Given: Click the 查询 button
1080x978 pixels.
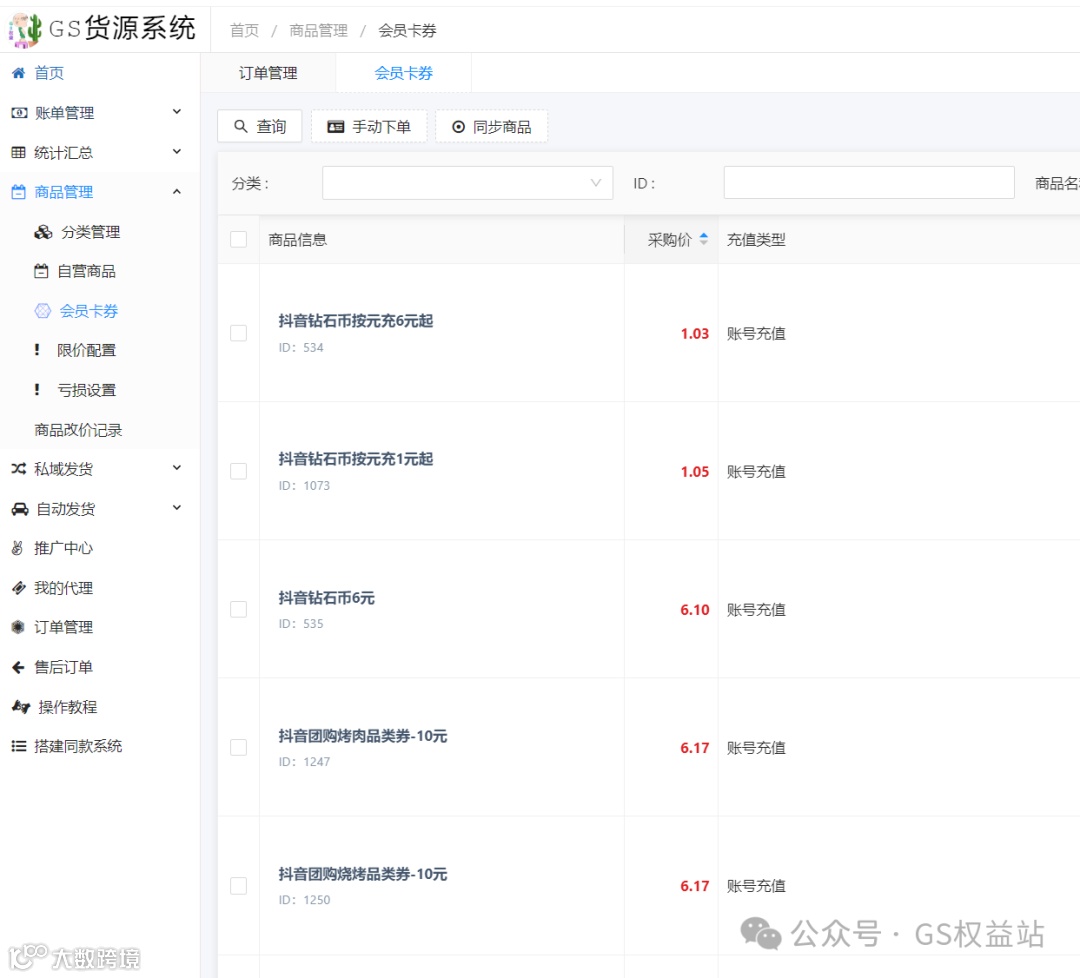Looking at the screenshot, I should (260, 126).
